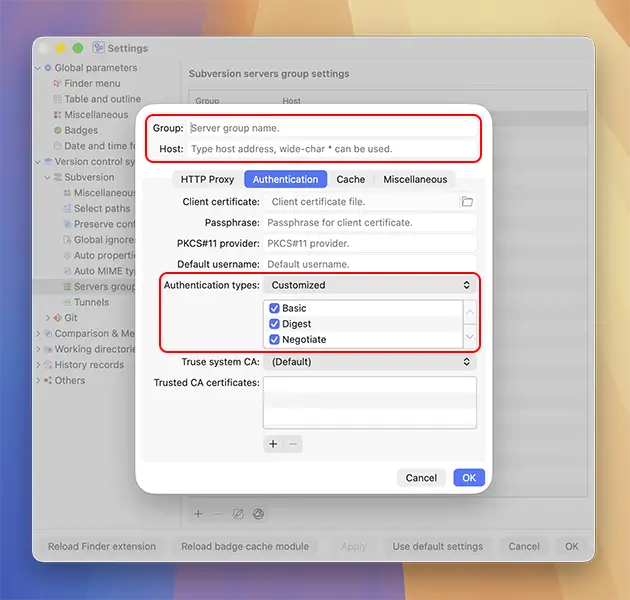
Task: Click Reload Finder extension button
Action: point(102,547)
